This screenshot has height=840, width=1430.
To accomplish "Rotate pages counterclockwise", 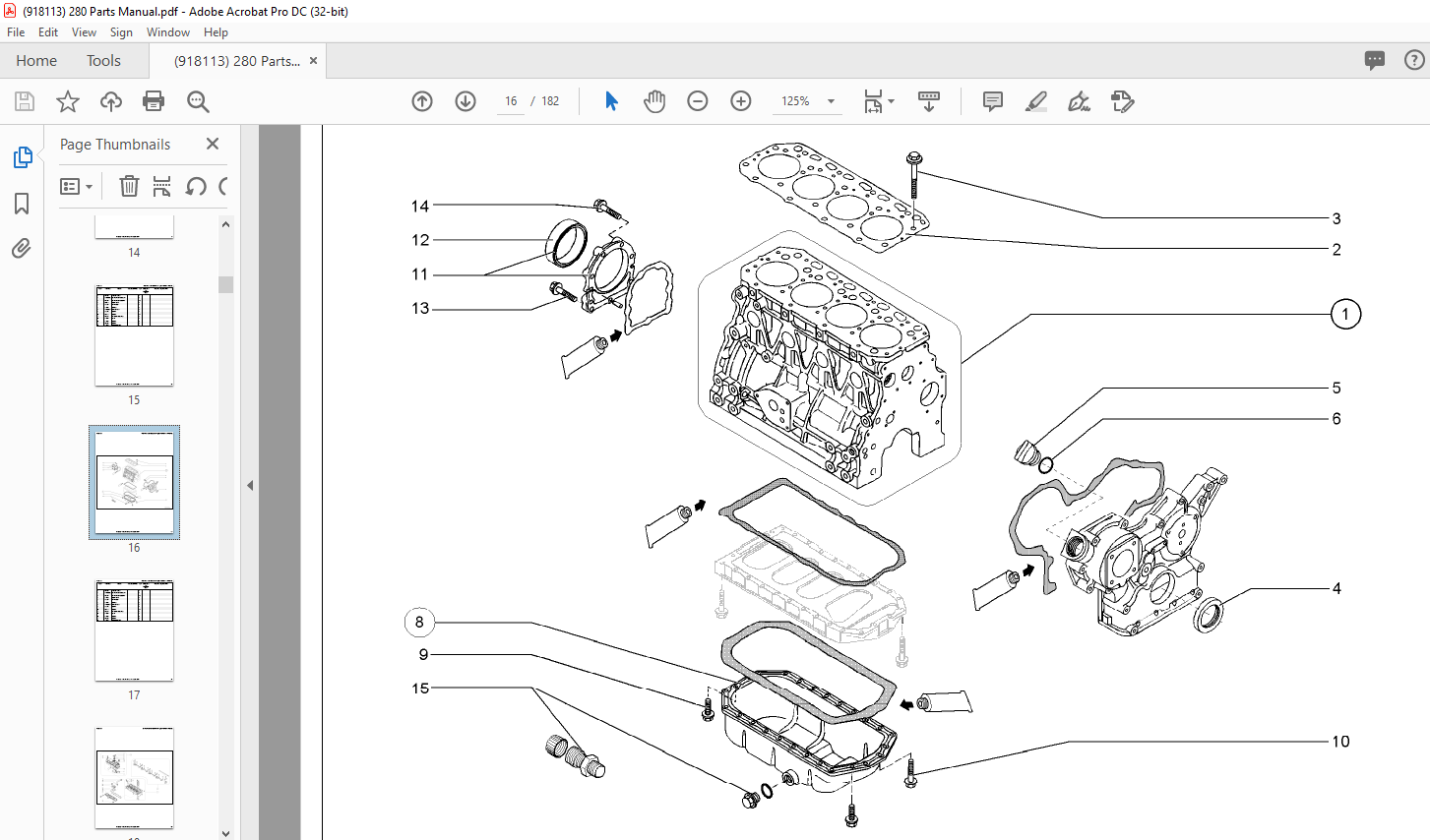I will pos(196,186).
